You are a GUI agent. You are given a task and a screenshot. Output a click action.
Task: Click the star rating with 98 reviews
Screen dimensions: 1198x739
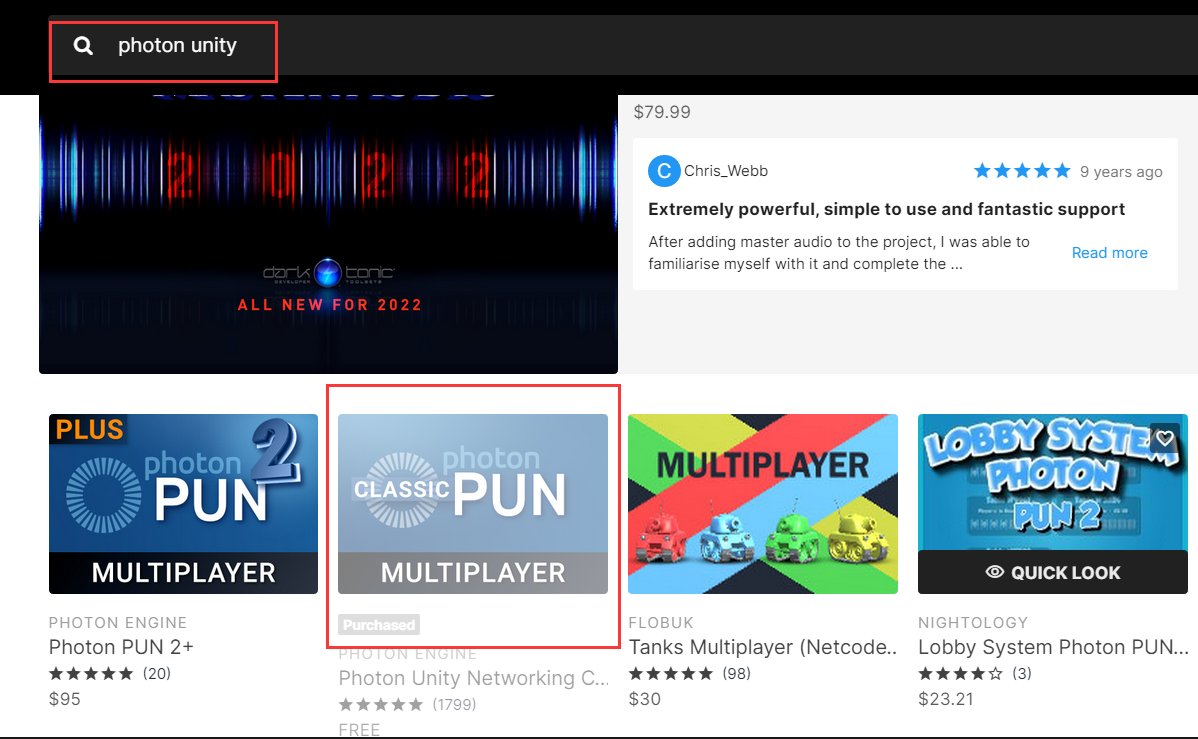click(x=670, y=673)
